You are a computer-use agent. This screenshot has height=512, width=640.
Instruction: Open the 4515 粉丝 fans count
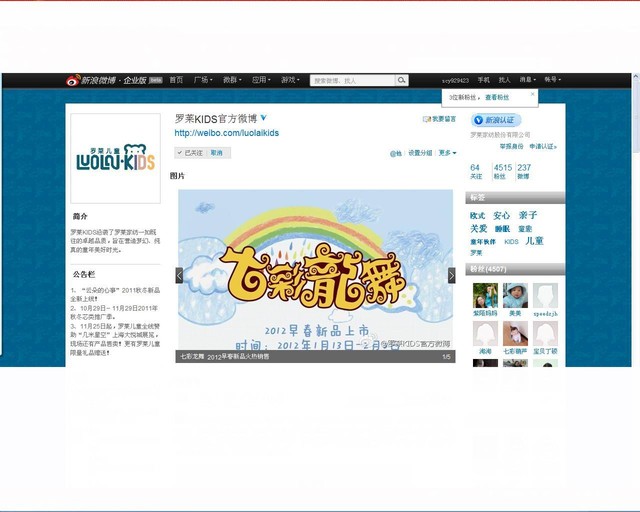point(502,171)
